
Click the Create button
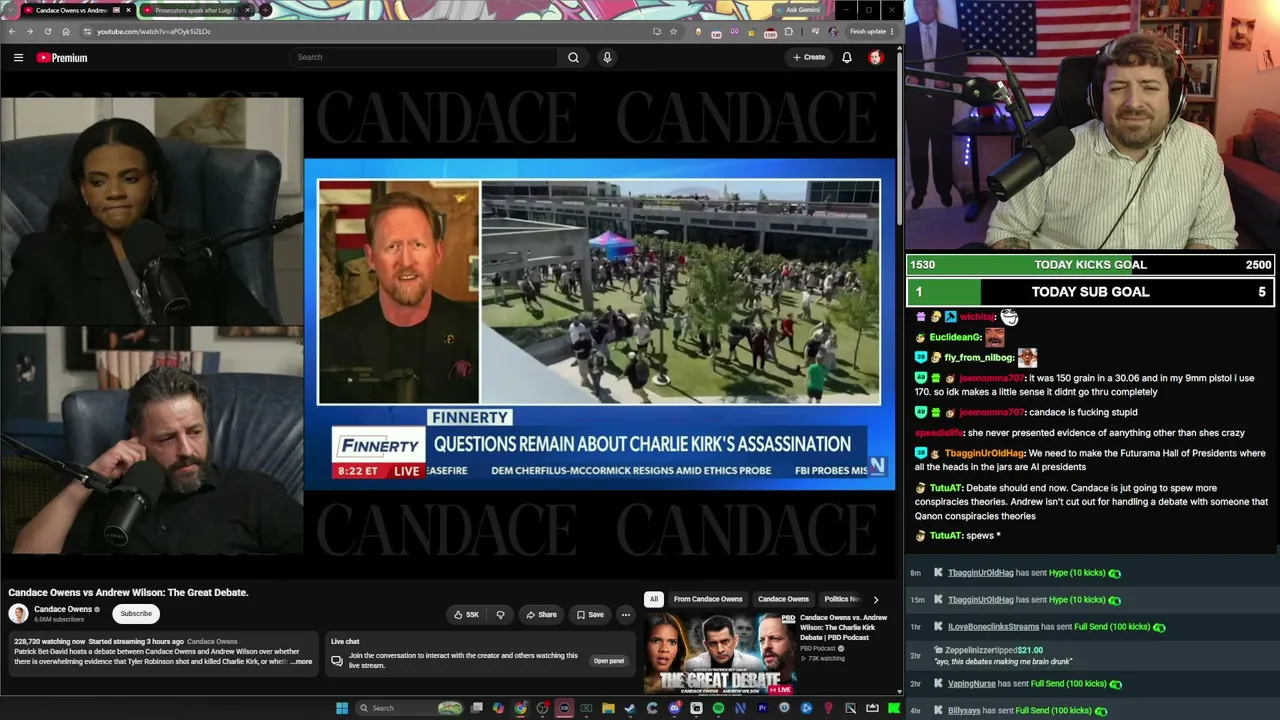[x=809, y=57]
